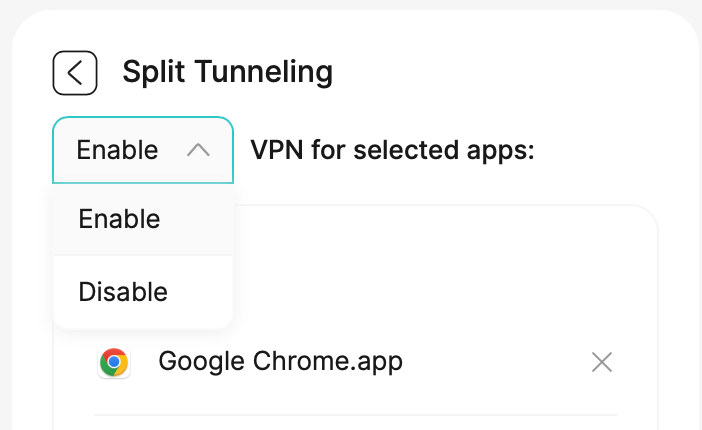702x430 pixels.
Task: Select the Enable option in the list
Action: point(119,219)
